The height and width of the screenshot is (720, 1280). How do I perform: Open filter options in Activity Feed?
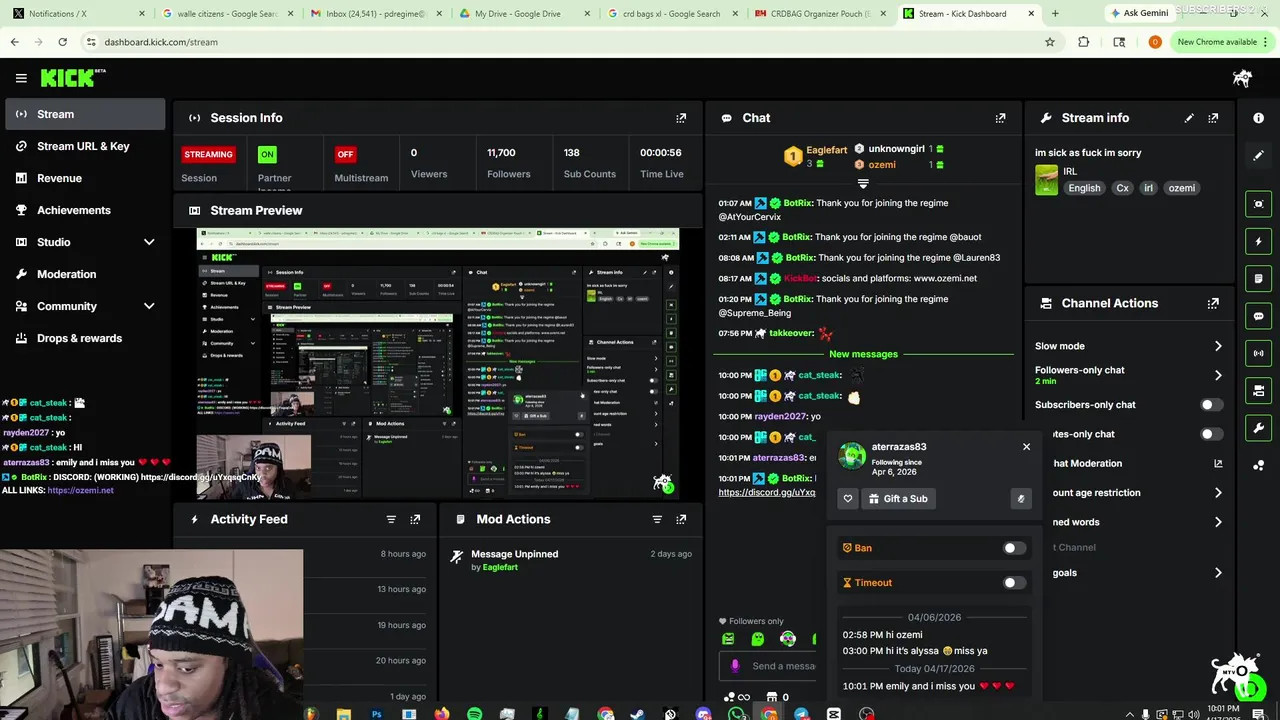[x=391, y=519]
